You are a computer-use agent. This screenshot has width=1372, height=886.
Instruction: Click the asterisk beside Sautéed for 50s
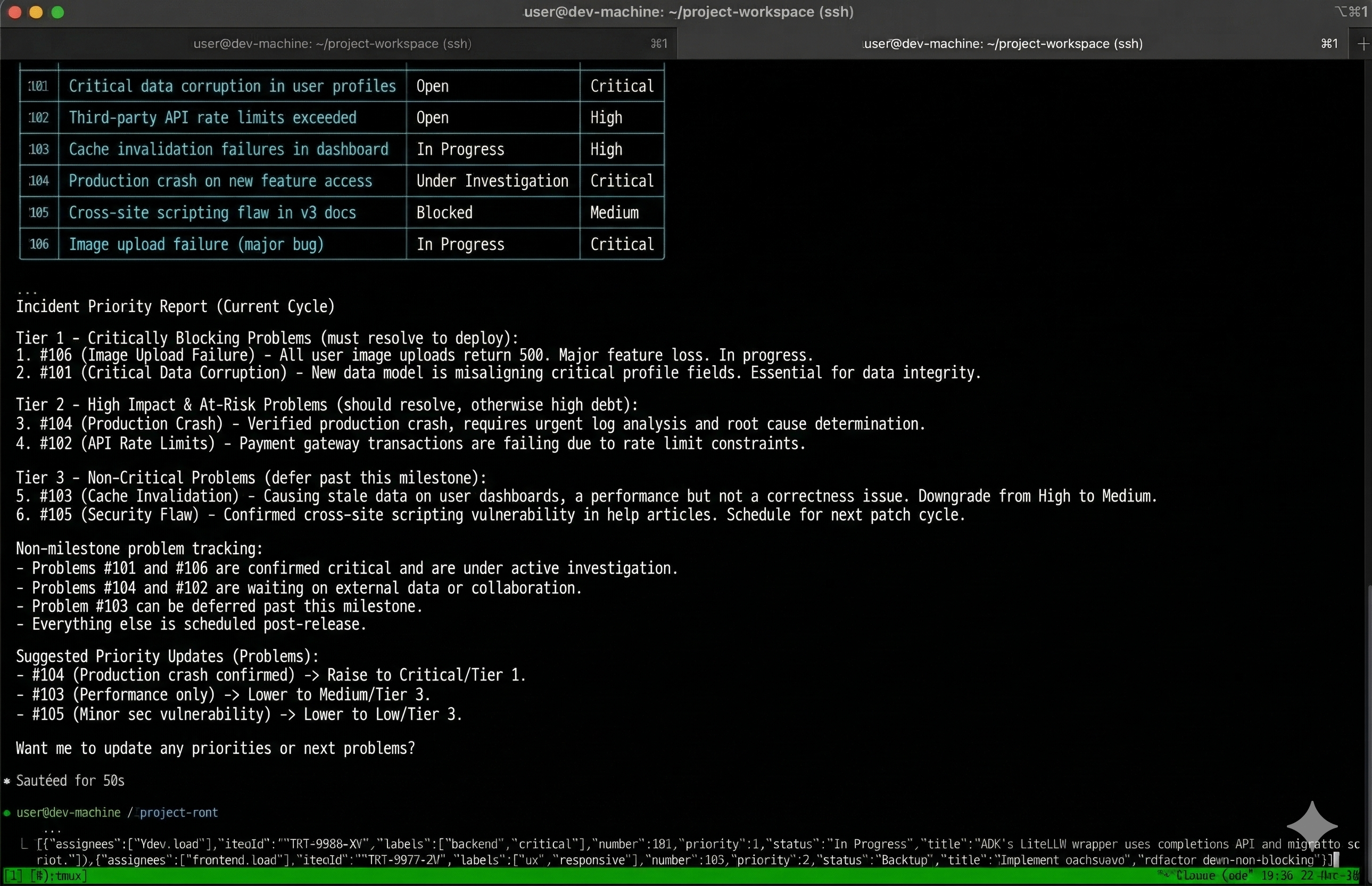[x=7, y=781]
